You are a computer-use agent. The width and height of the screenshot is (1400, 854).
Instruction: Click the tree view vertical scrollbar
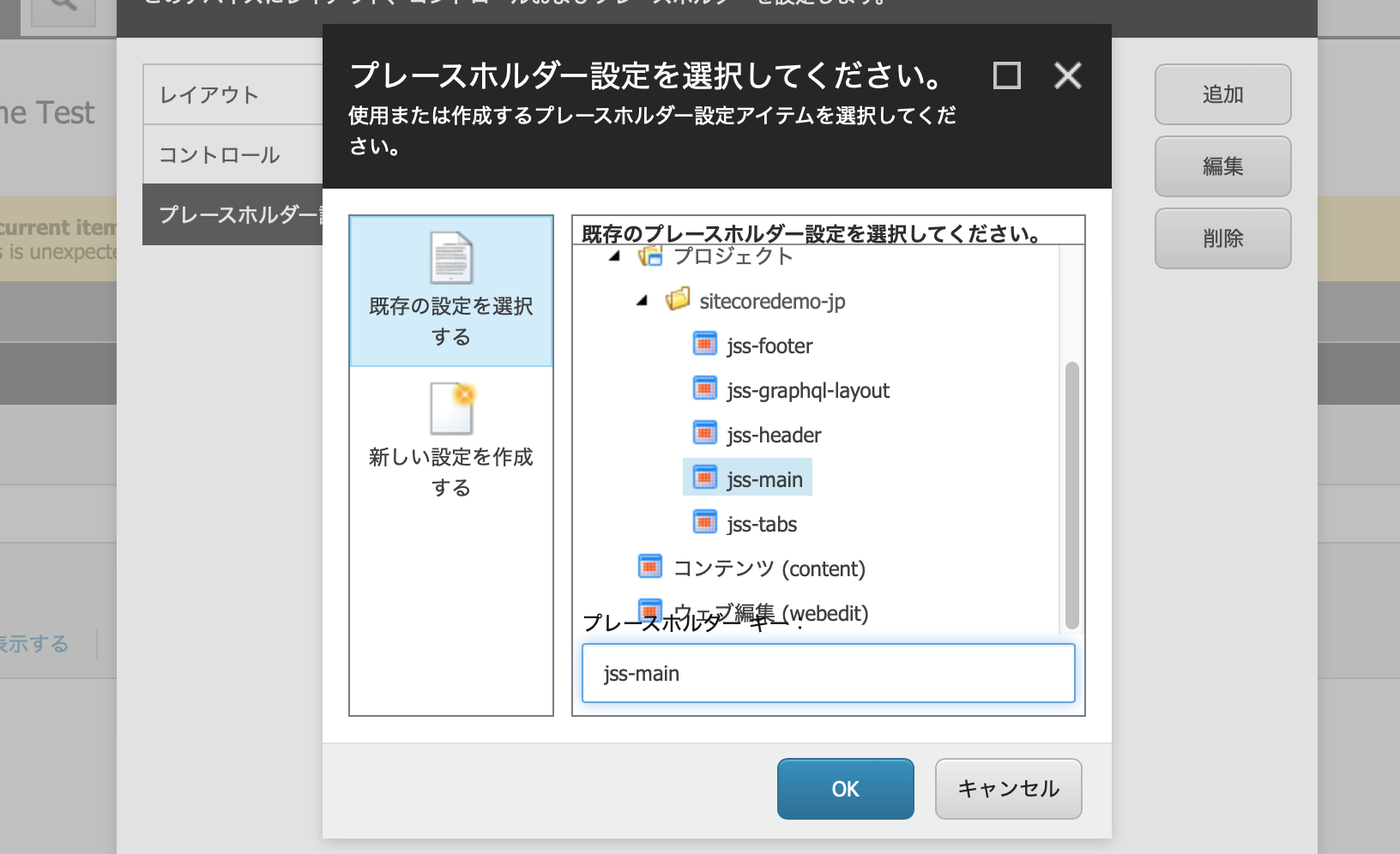[x=1071, y=496]
